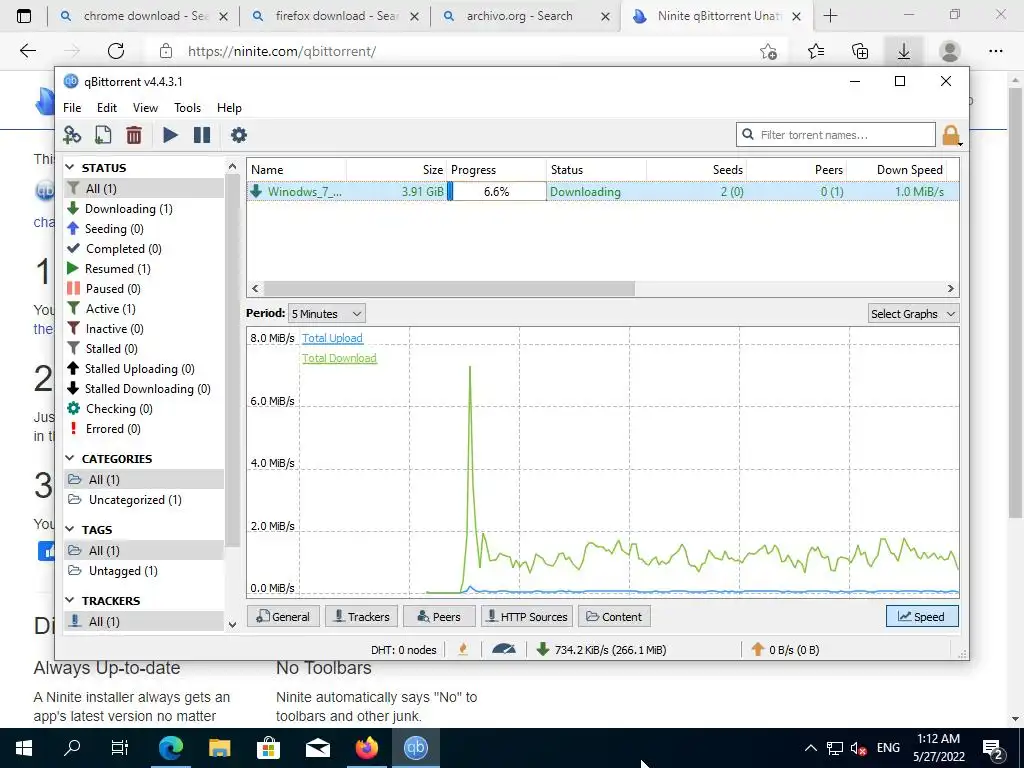Viewport: 1024px width, 768px height.
Task: Open File Explorer from the taskbar
Action: 219,748
